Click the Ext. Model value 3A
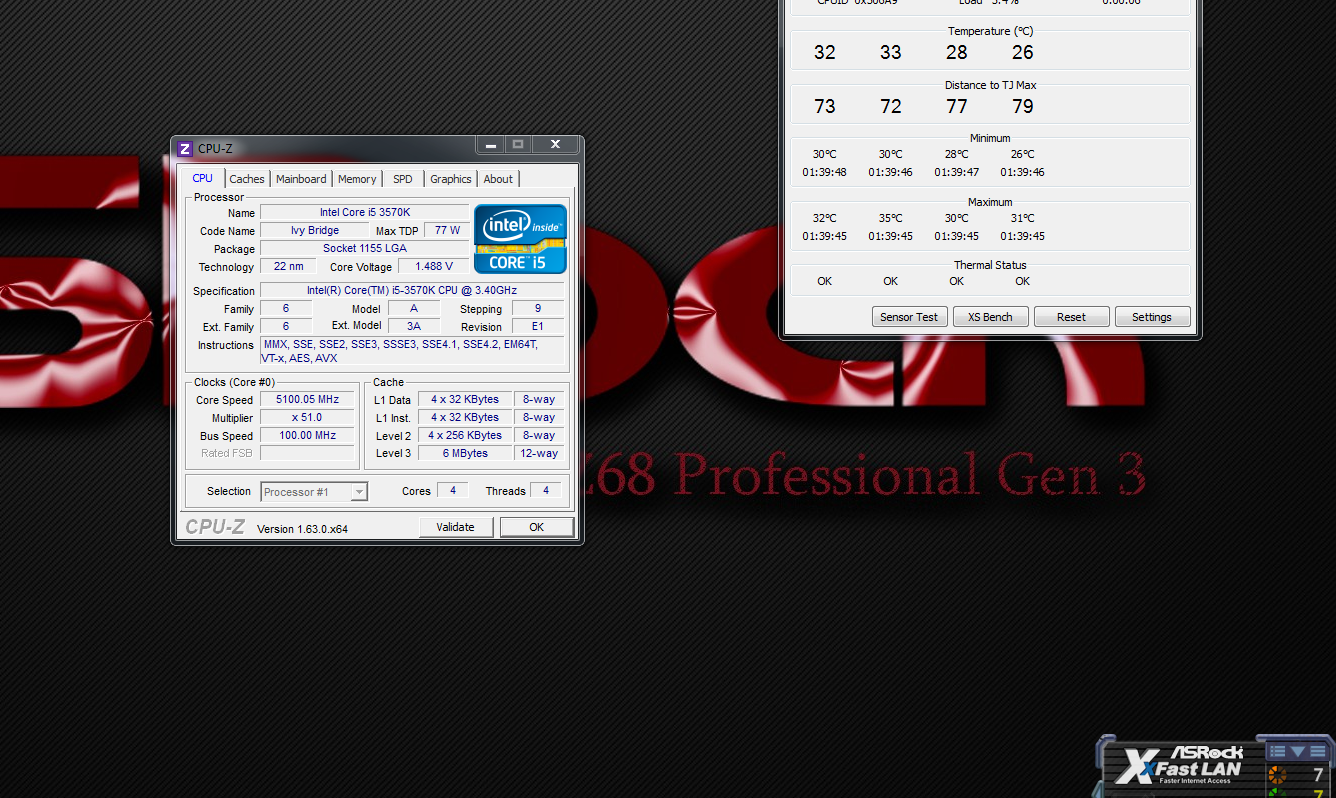 tap(413, 326)
